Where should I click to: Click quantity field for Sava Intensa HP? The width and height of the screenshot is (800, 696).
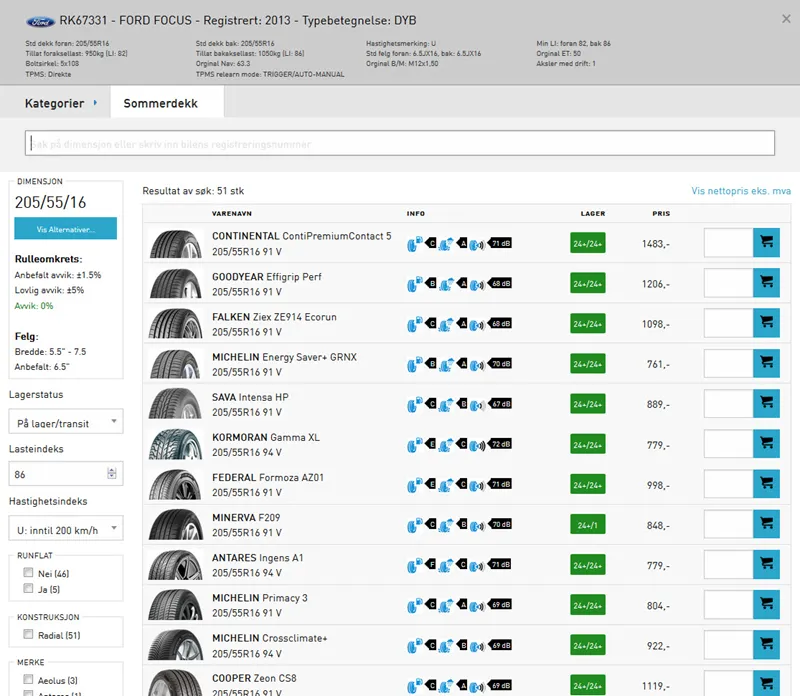click(x=729, y=404)
